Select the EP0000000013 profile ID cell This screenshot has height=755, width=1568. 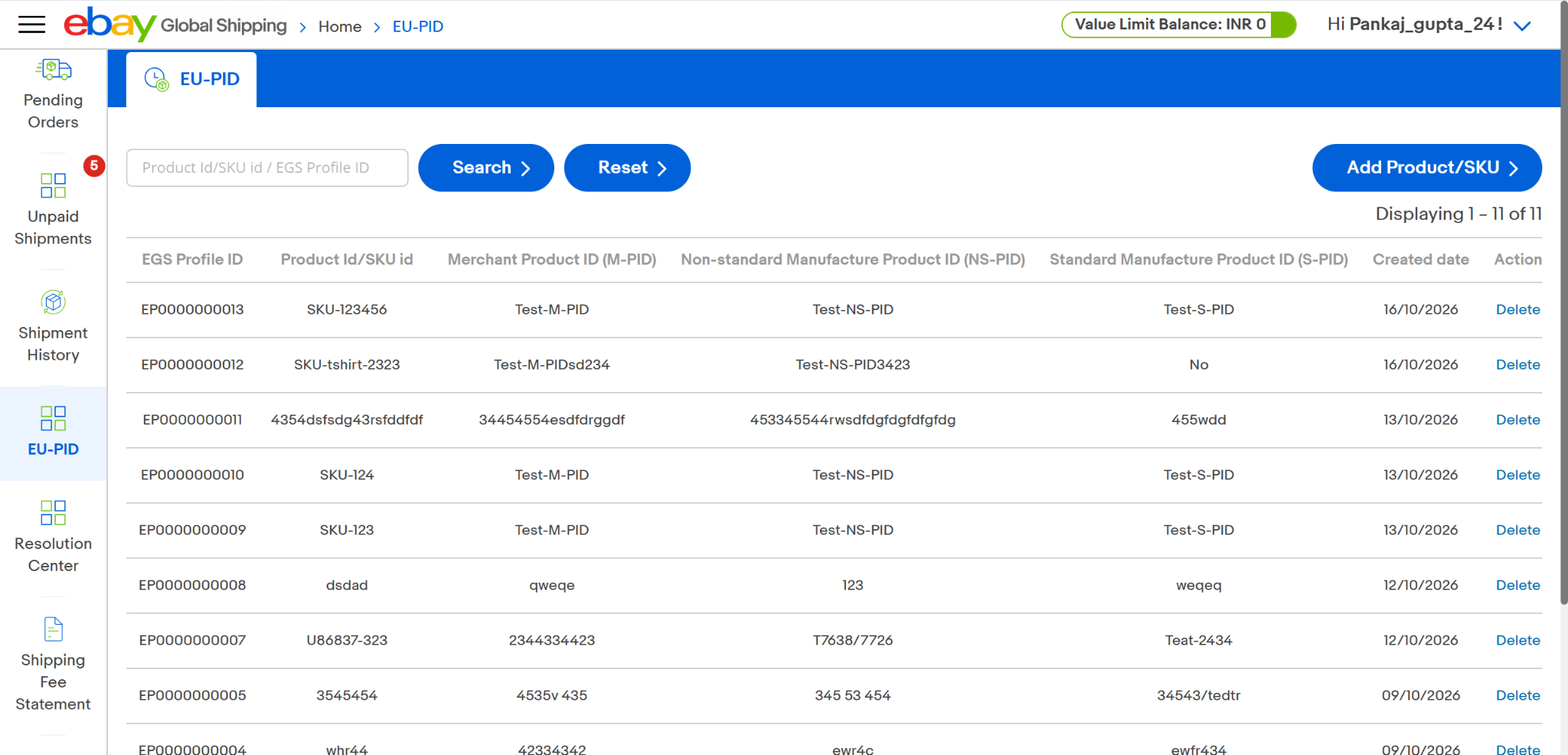point(192,309)
